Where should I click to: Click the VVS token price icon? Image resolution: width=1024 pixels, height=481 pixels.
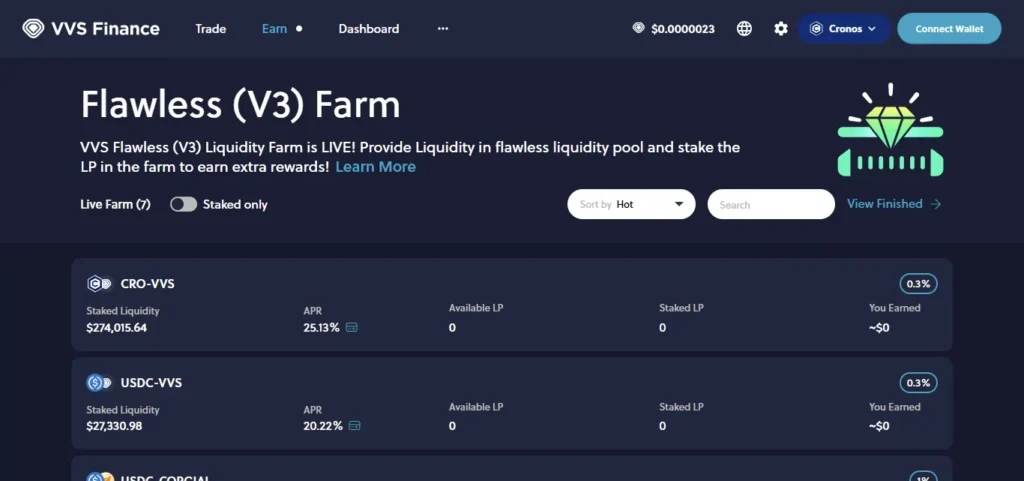[x=638, y=28]
